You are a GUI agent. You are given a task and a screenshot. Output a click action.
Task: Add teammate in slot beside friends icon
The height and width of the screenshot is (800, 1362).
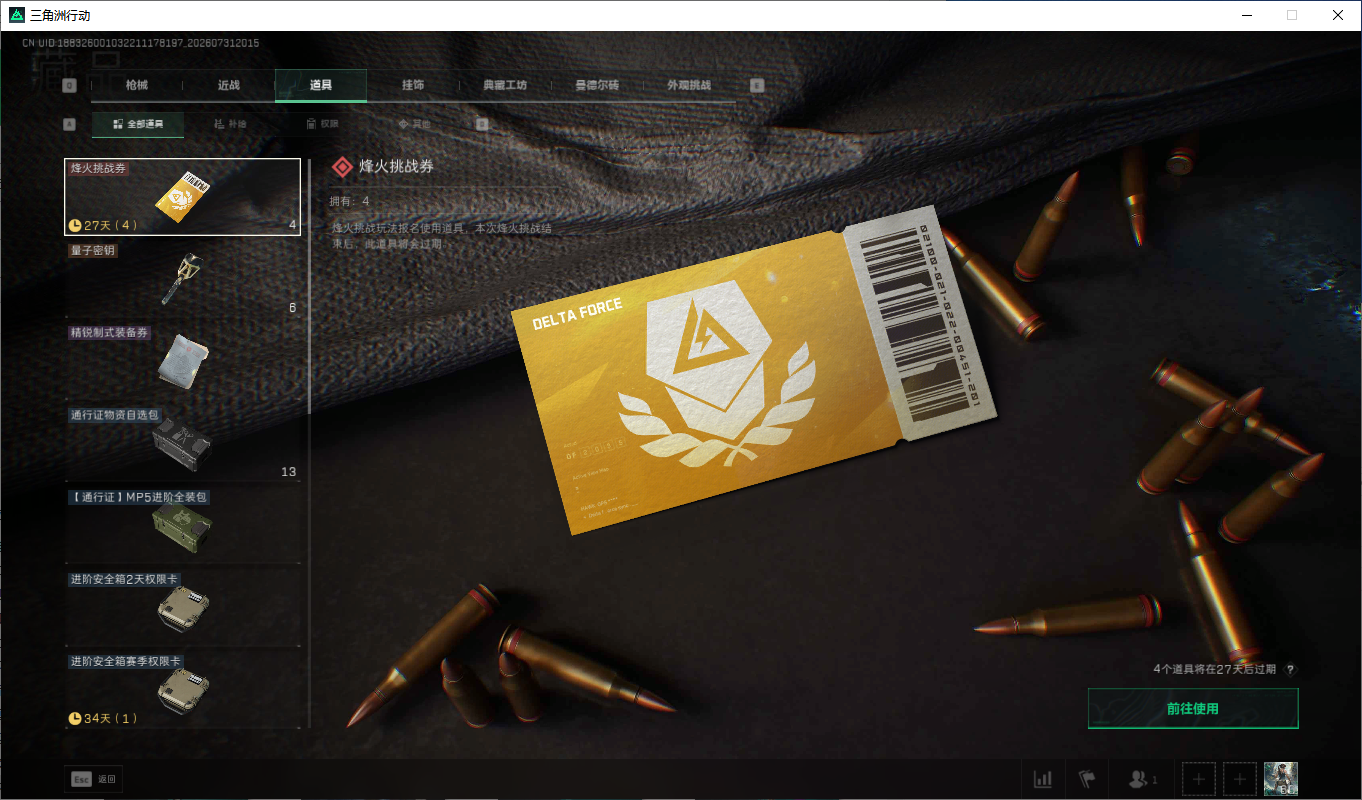tap(1199, 779)
